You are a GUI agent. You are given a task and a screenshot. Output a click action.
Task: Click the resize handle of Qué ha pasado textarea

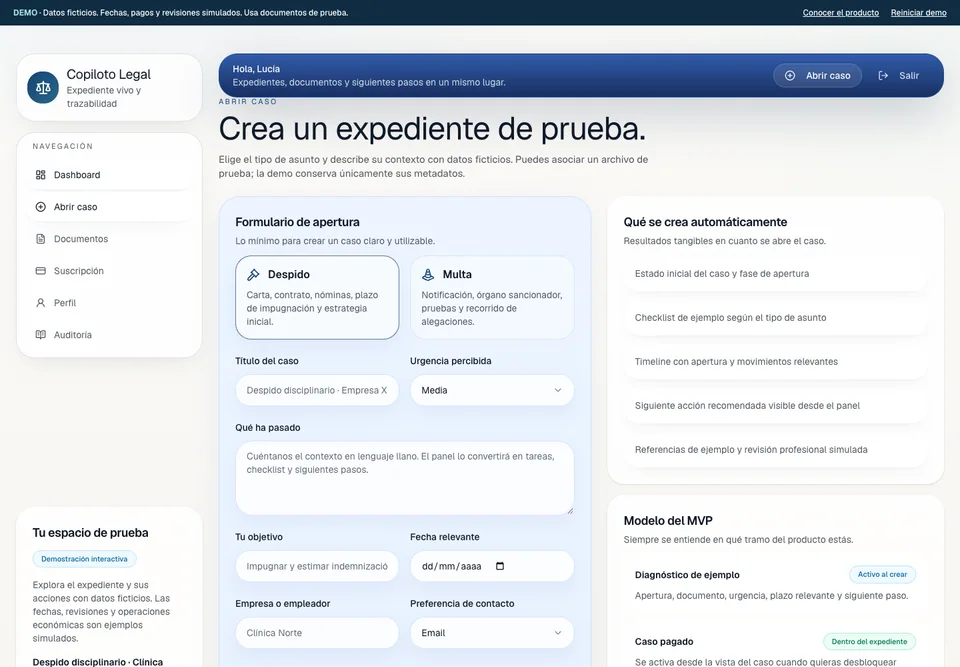tap(570, 510)
